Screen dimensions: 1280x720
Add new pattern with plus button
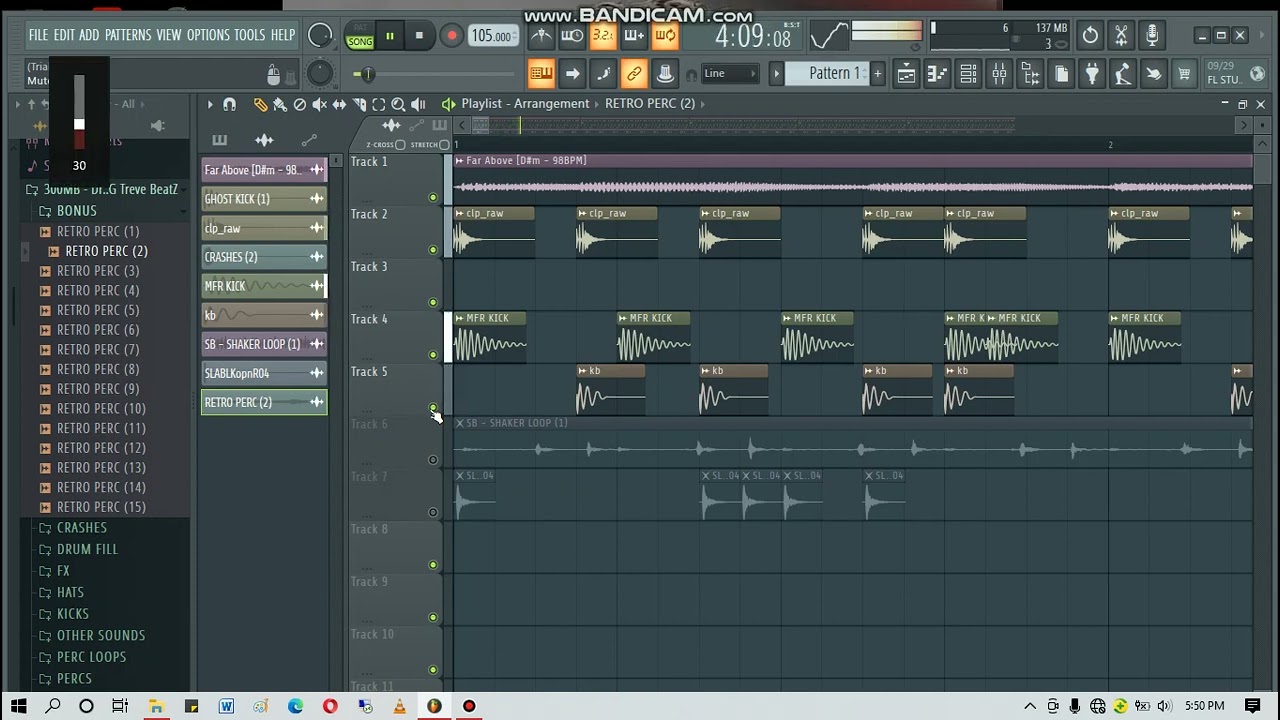pyautogui.click(x=878, y=73)
